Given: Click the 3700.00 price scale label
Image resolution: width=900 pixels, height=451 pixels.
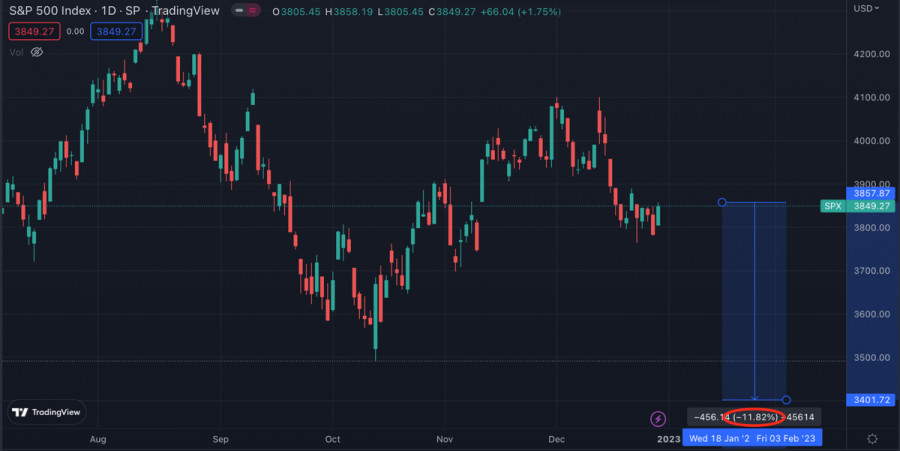Looking at the screenshot, I should [871, 271].
